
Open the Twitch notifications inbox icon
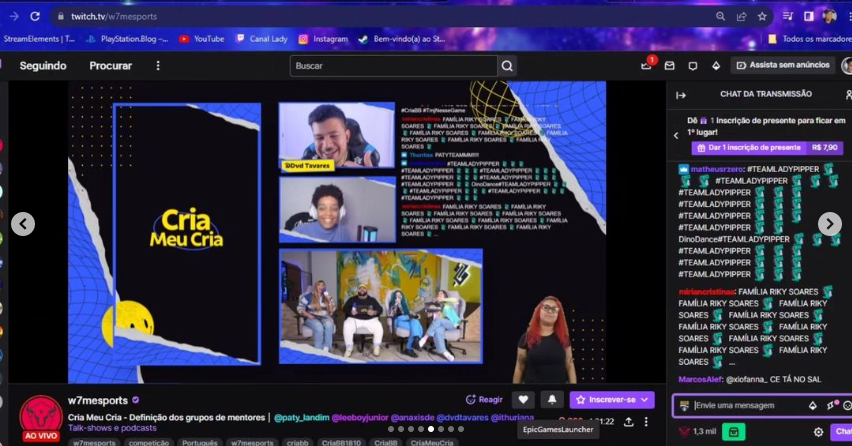646,66
